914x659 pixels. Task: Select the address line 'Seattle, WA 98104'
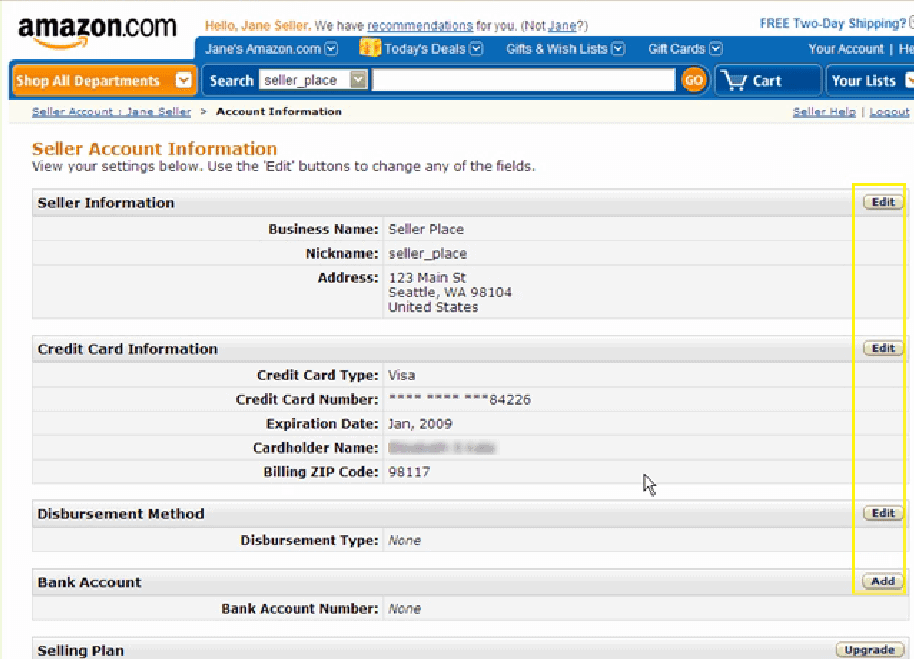tap(450, 292)
